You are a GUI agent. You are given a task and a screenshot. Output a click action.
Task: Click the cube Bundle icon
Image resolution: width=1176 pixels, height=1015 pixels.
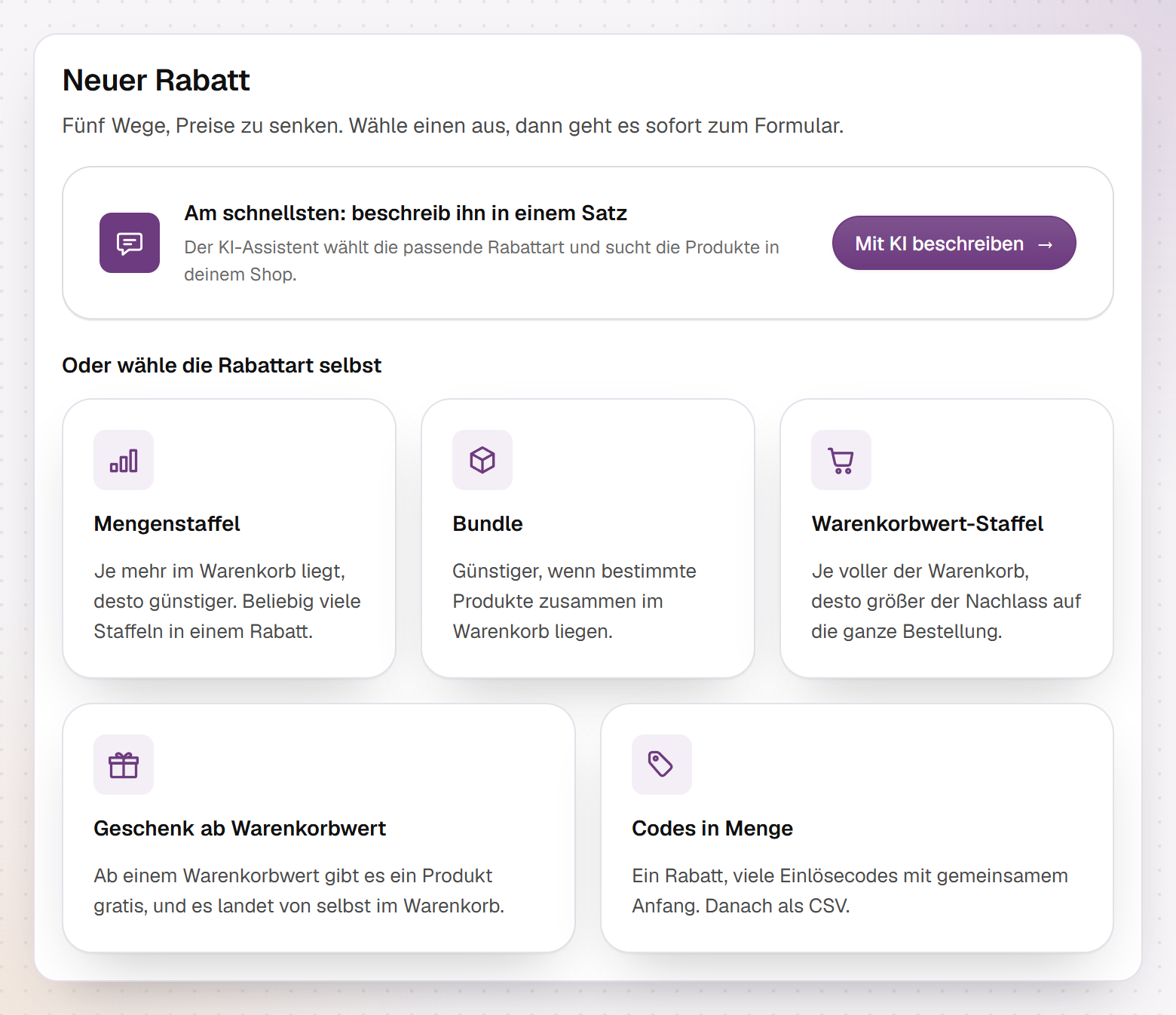(482, 460)
